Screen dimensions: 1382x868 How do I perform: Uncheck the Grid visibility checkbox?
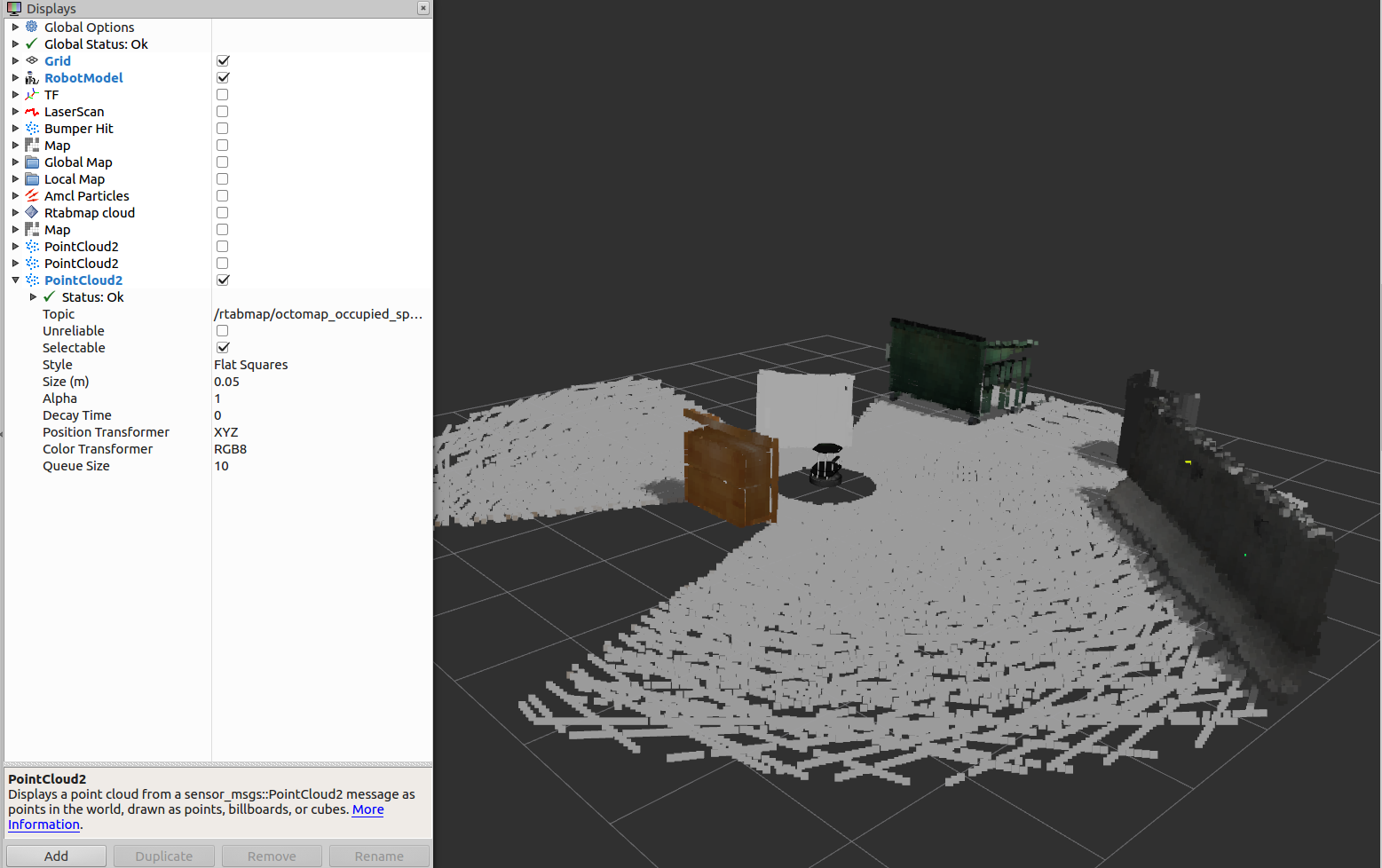click(222, 60)
